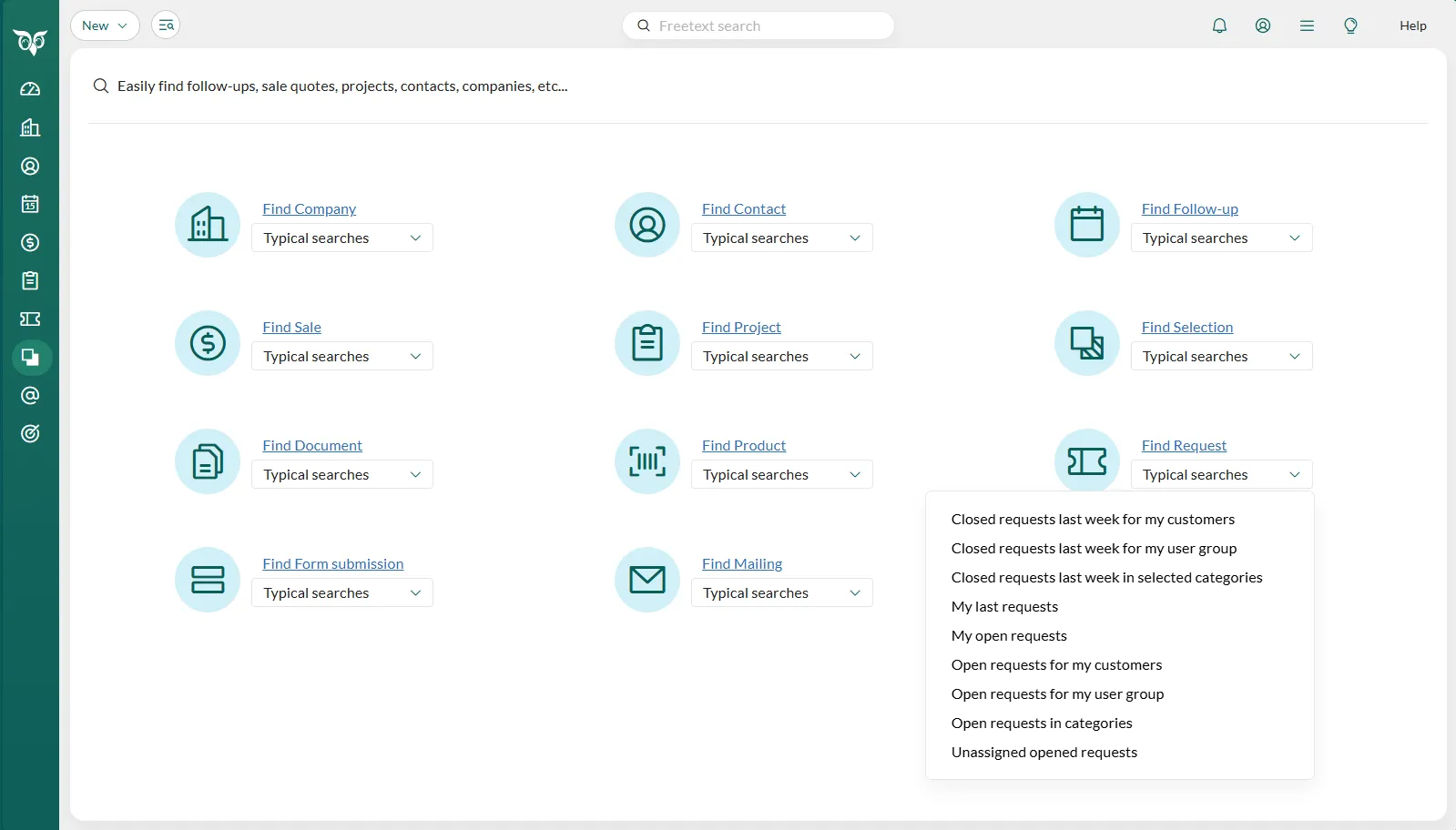Open the Sale dollar icon in sidebar
Image resolution: width=1456 pixels, height=830 pixels.
point(30,242)
